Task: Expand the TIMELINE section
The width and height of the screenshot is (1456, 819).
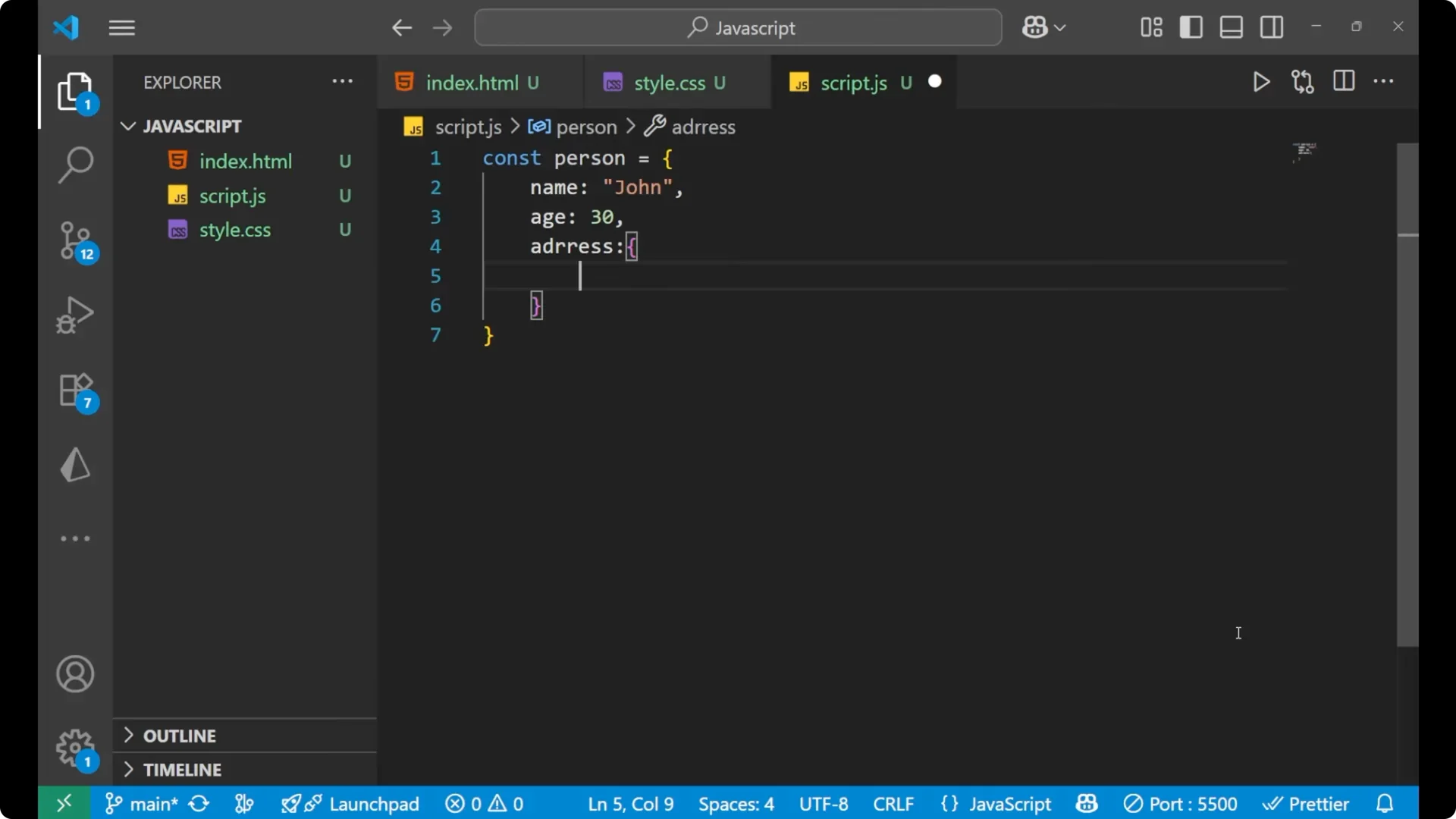Action: [x=182, y=769]
